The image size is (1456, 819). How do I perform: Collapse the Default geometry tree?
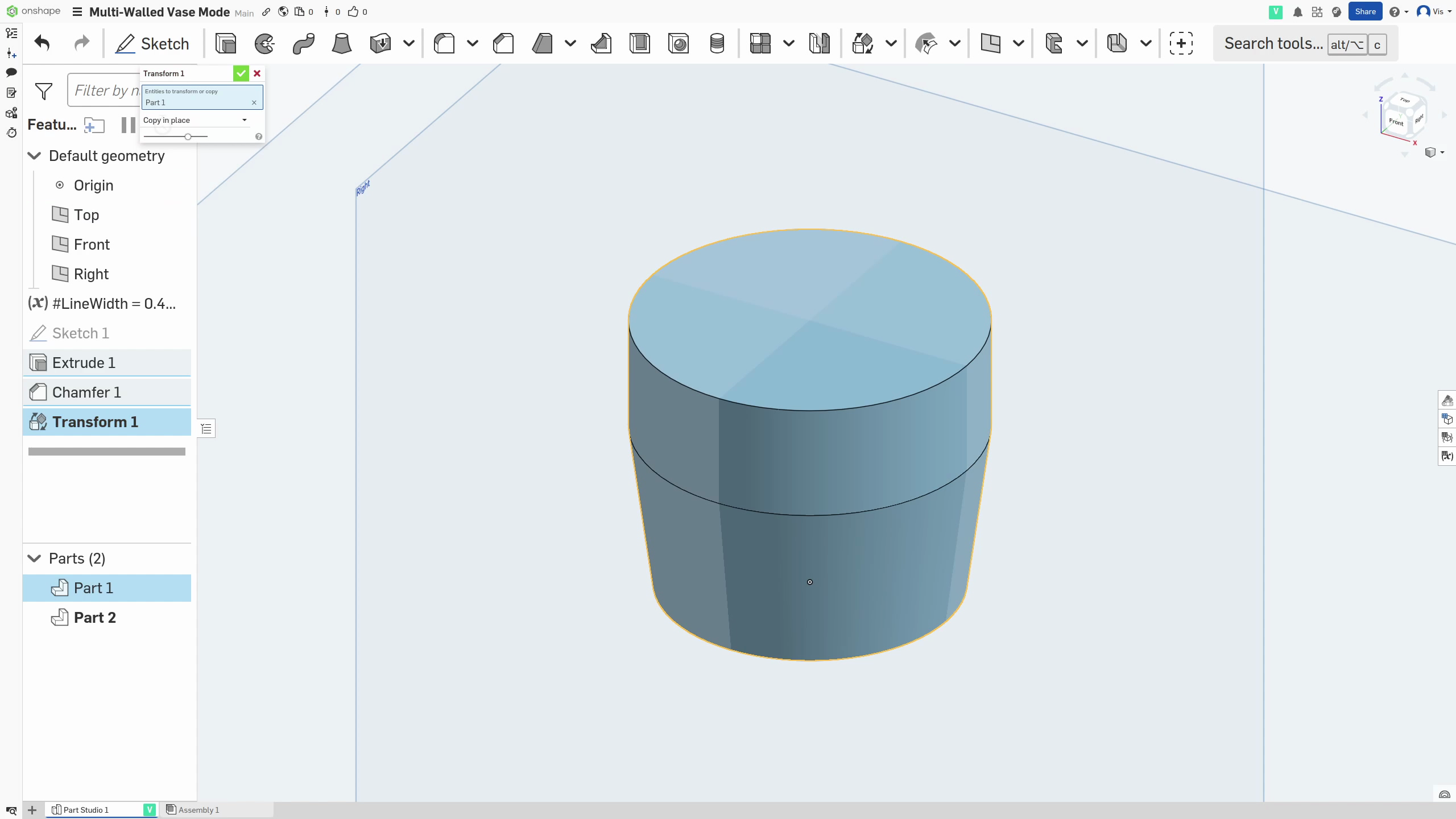point(35,156)
